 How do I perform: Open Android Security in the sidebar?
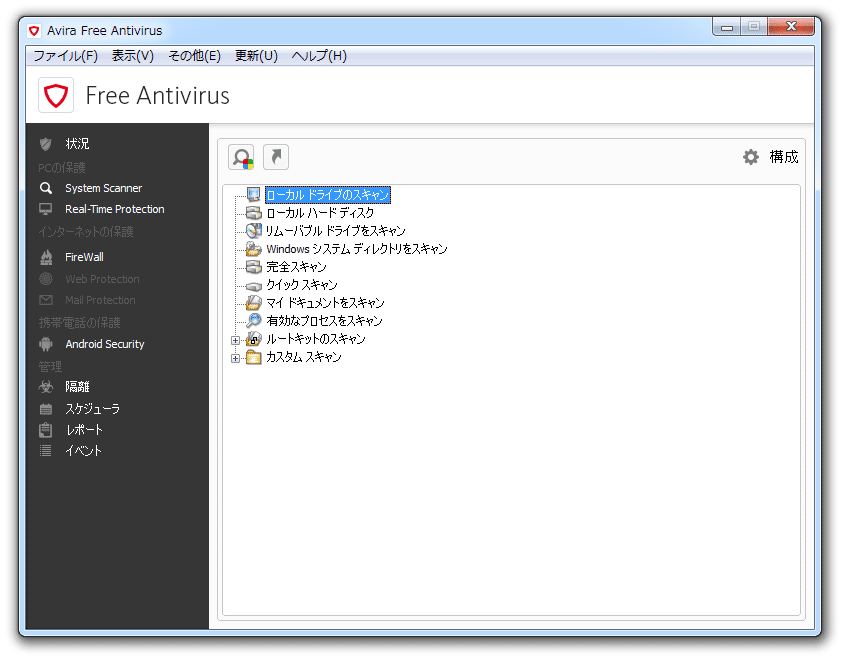coord(105,344)
